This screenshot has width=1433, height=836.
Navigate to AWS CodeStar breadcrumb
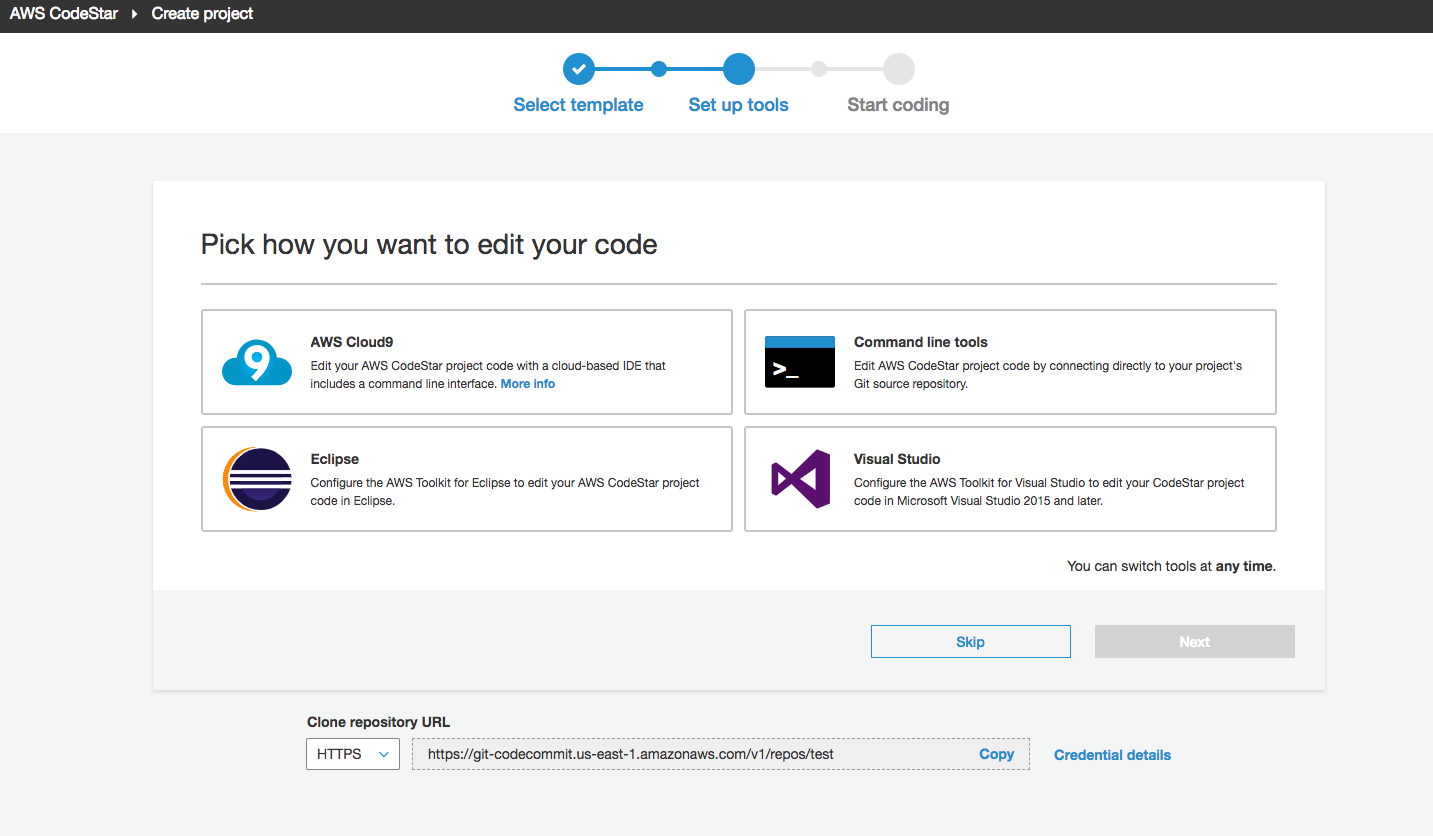63,14
